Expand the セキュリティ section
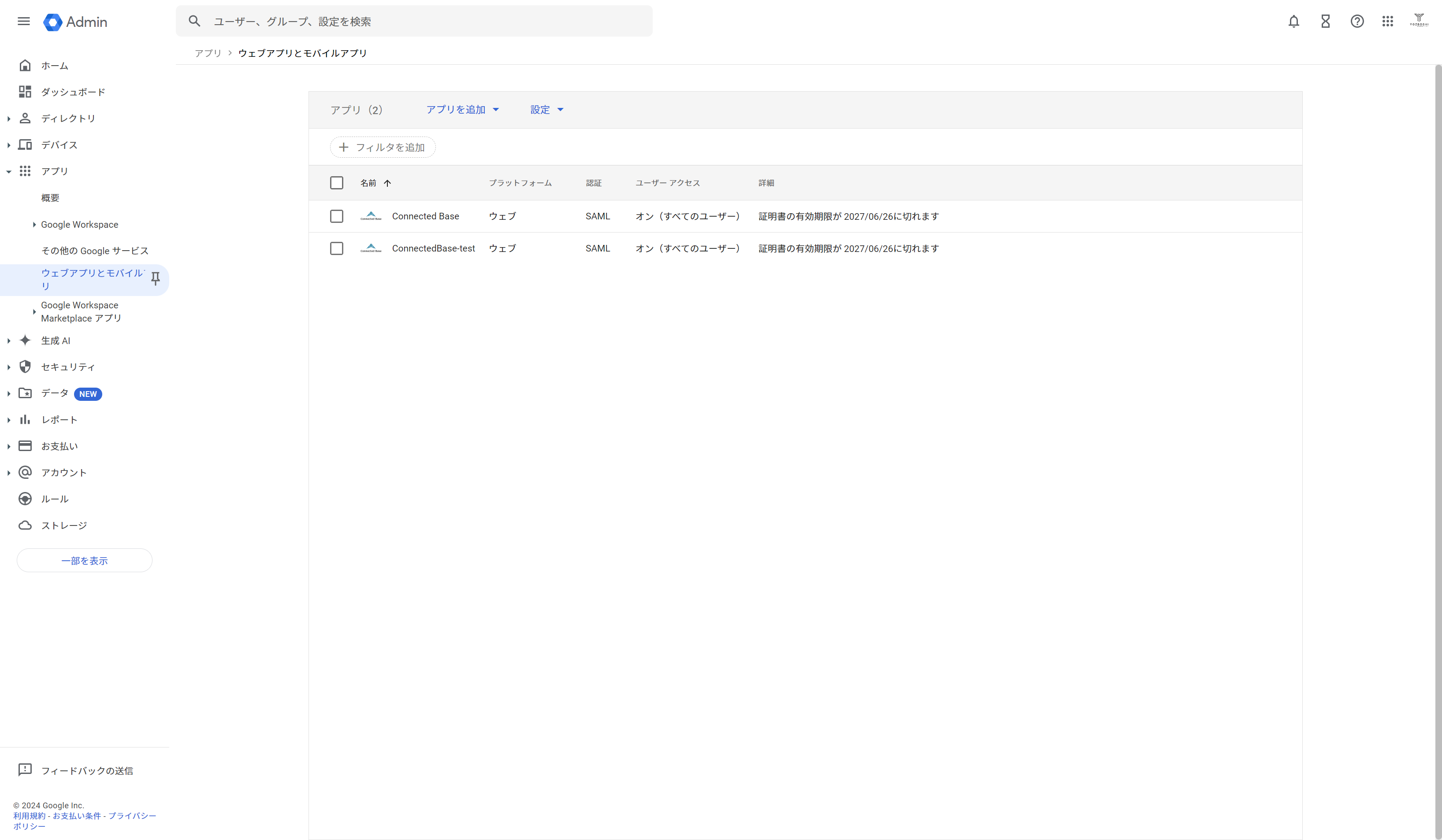 coord(8,367)
